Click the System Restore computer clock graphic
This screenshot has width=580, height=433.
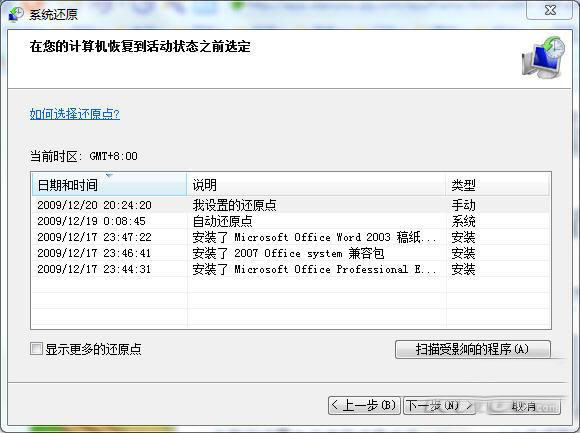click(x=543, y=57)
